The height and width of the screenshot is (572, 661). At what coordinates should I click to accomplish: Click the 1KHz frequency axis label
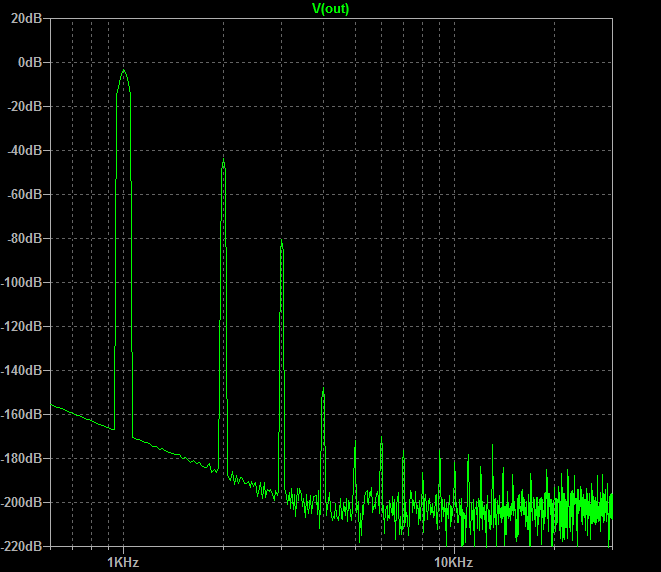click(123, 562)
